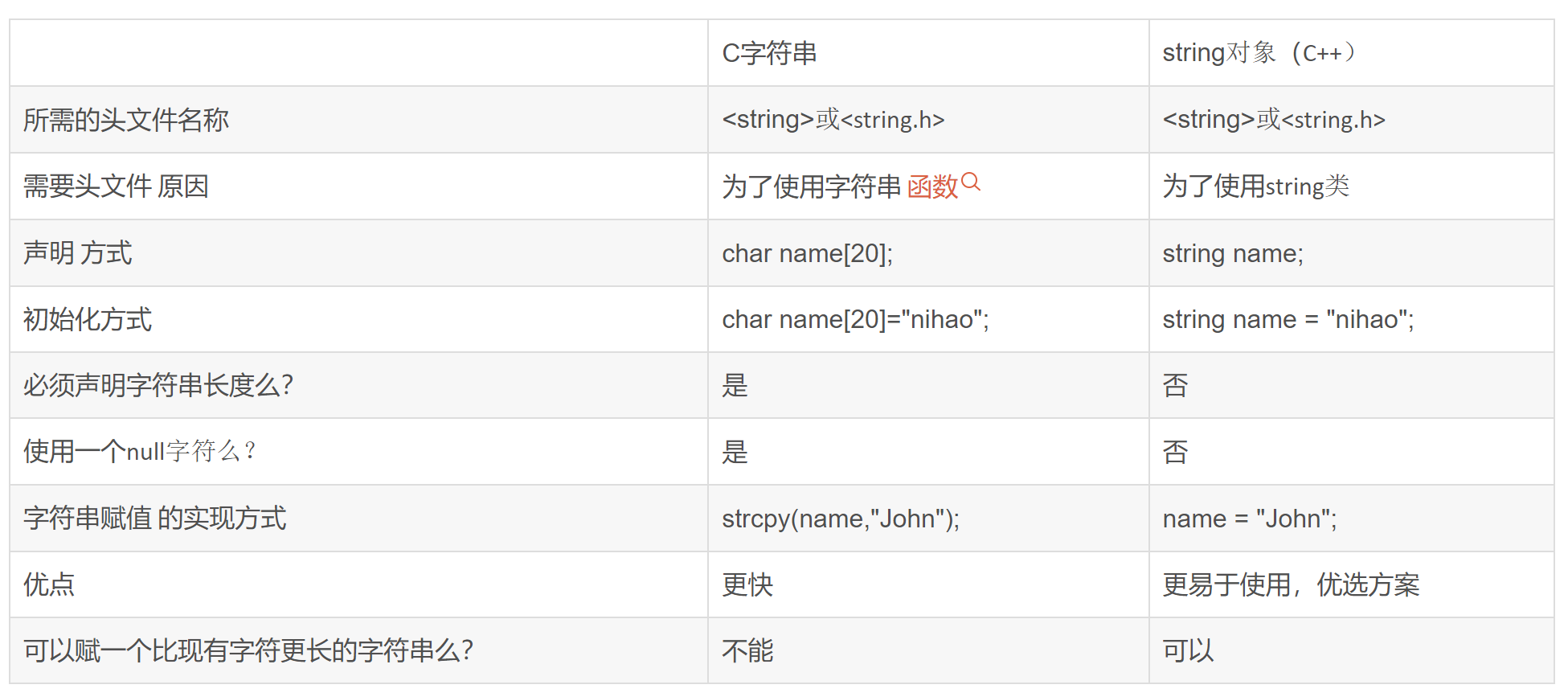Click the 为了使用string类 cell

click(x=1255, y=187)
